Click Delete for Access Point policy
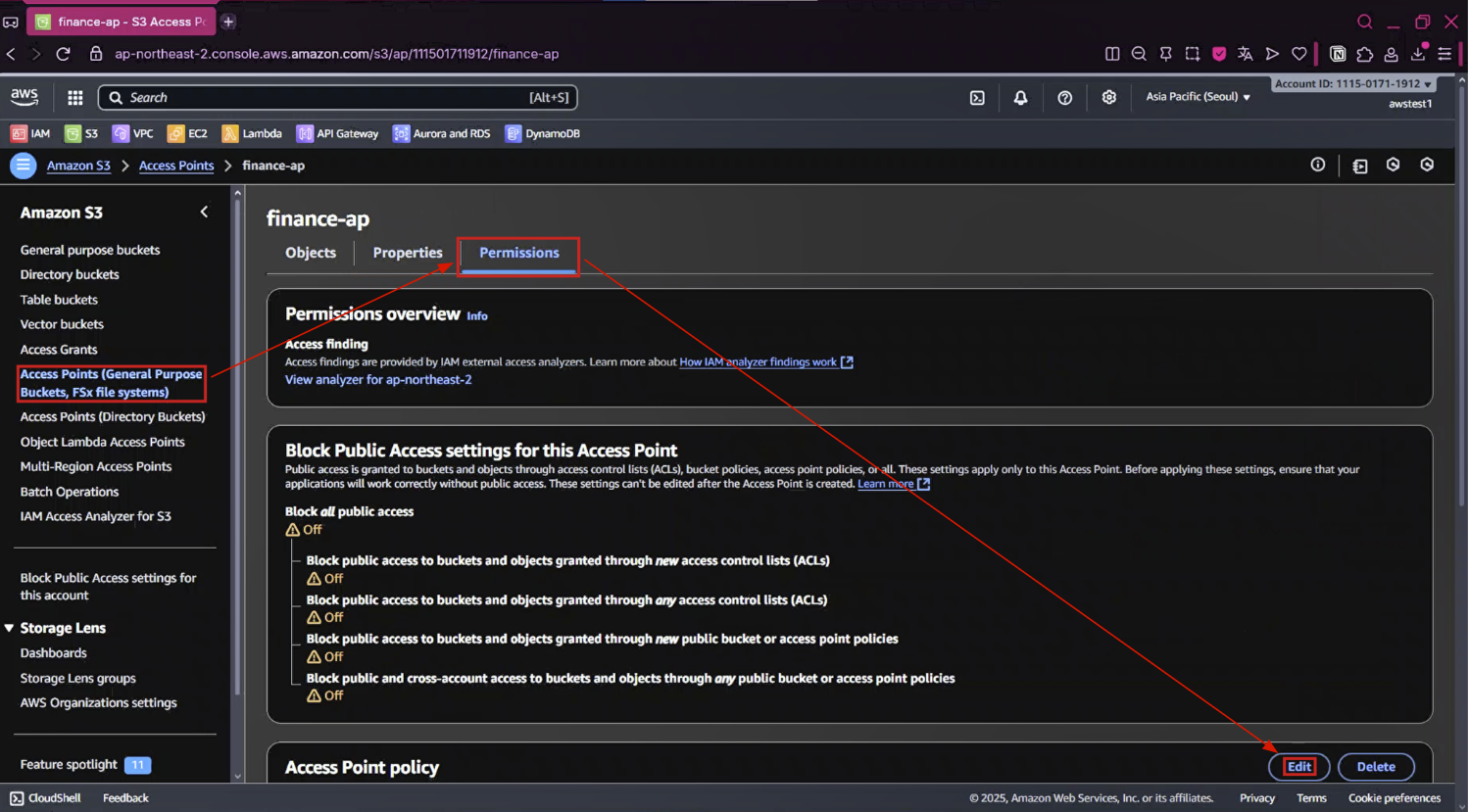The image size is (1469, 812). (x=1376, y=767)
